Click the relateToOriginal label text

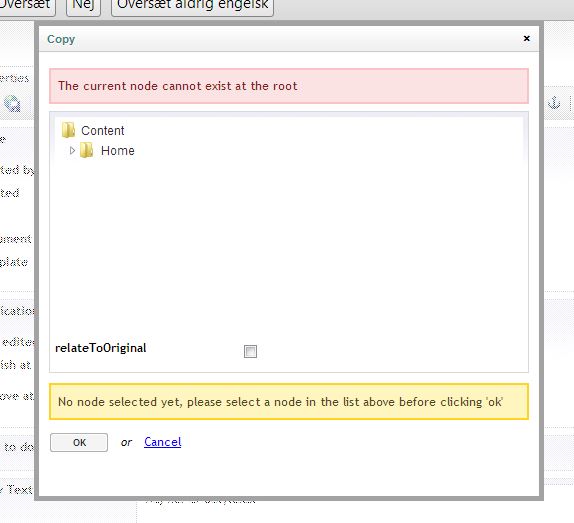(101, 348)
